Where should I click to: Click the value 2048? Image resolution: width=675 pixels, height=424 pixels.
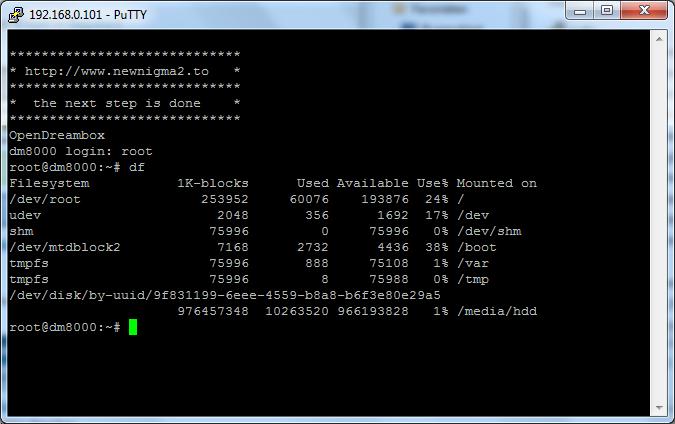coord(233,215)
